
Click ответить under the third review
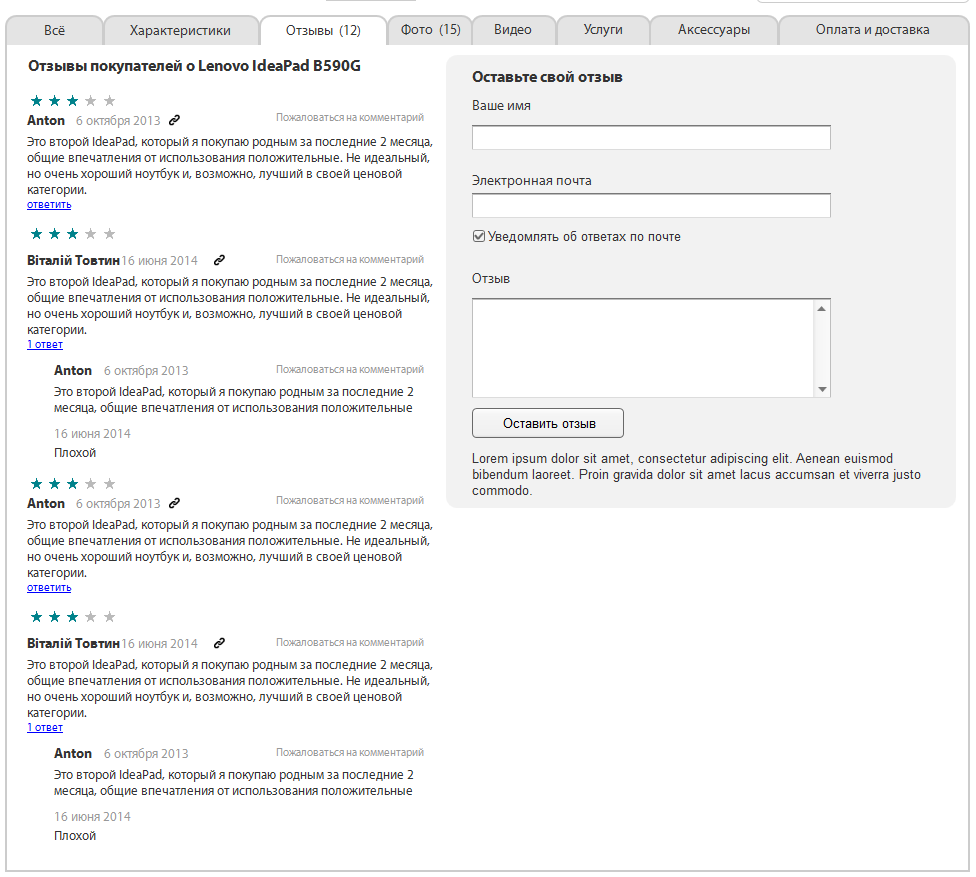coord(49,588)
